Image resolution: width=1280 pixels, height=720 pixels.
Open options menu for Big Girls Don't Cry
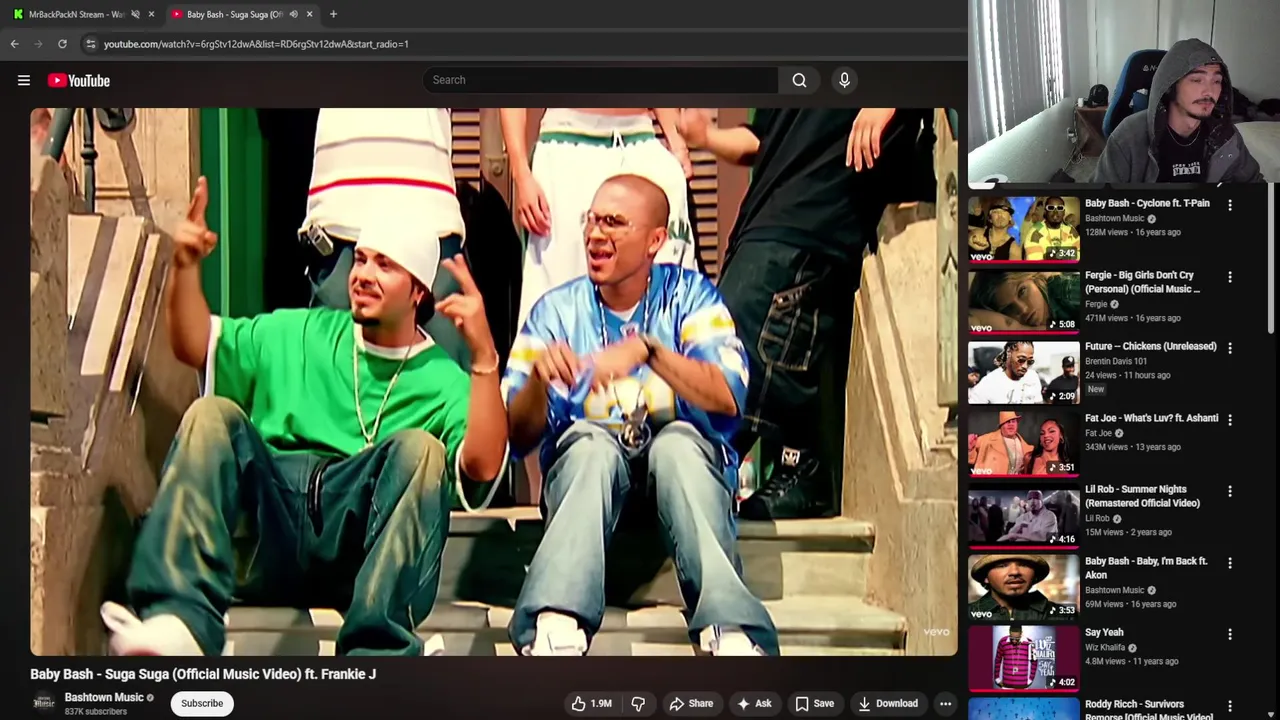tap(1230, 277)
